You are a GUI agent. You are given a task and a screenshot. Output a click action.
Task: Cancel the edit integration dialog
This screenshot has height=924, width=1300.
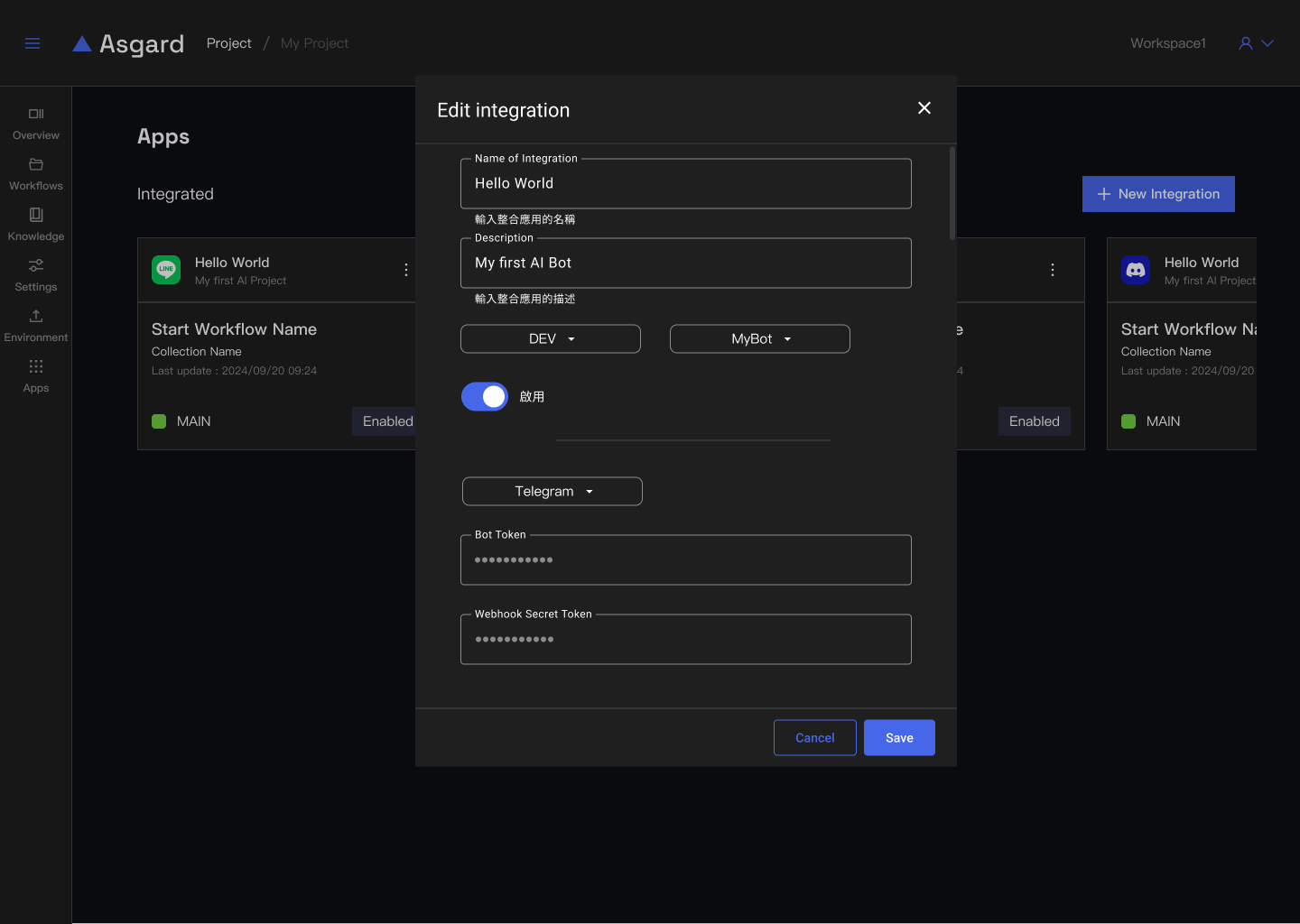tap(814, 738)
